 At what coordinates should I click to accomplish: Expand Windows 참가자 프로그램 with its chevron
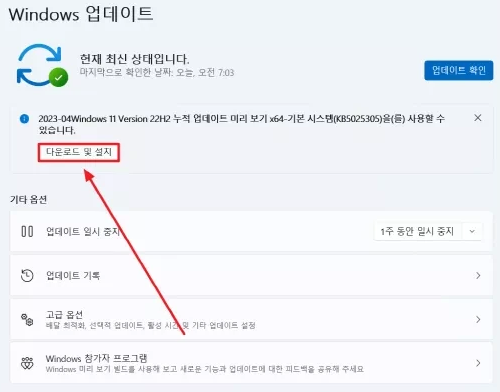[478, 363]
